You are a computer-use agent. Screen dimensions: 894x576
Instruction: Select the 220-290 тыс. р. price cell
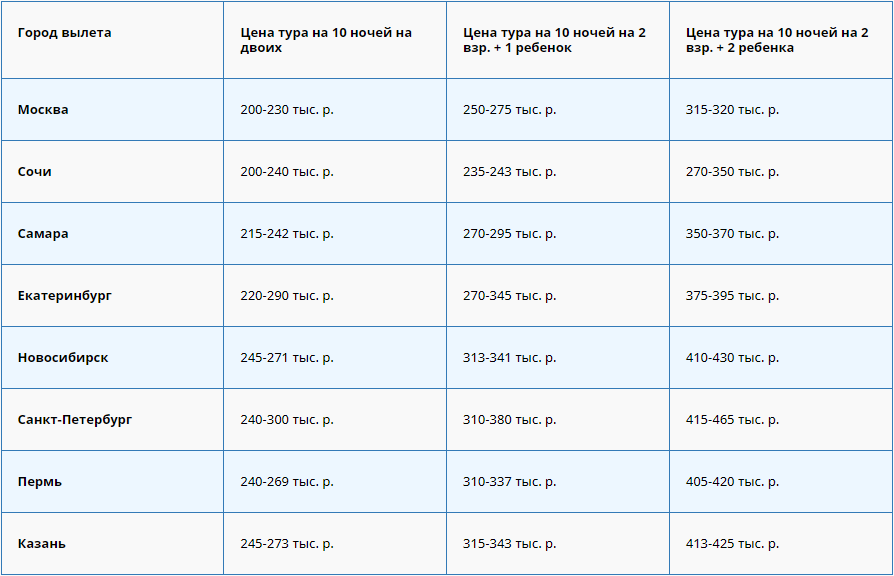[287, 296]
